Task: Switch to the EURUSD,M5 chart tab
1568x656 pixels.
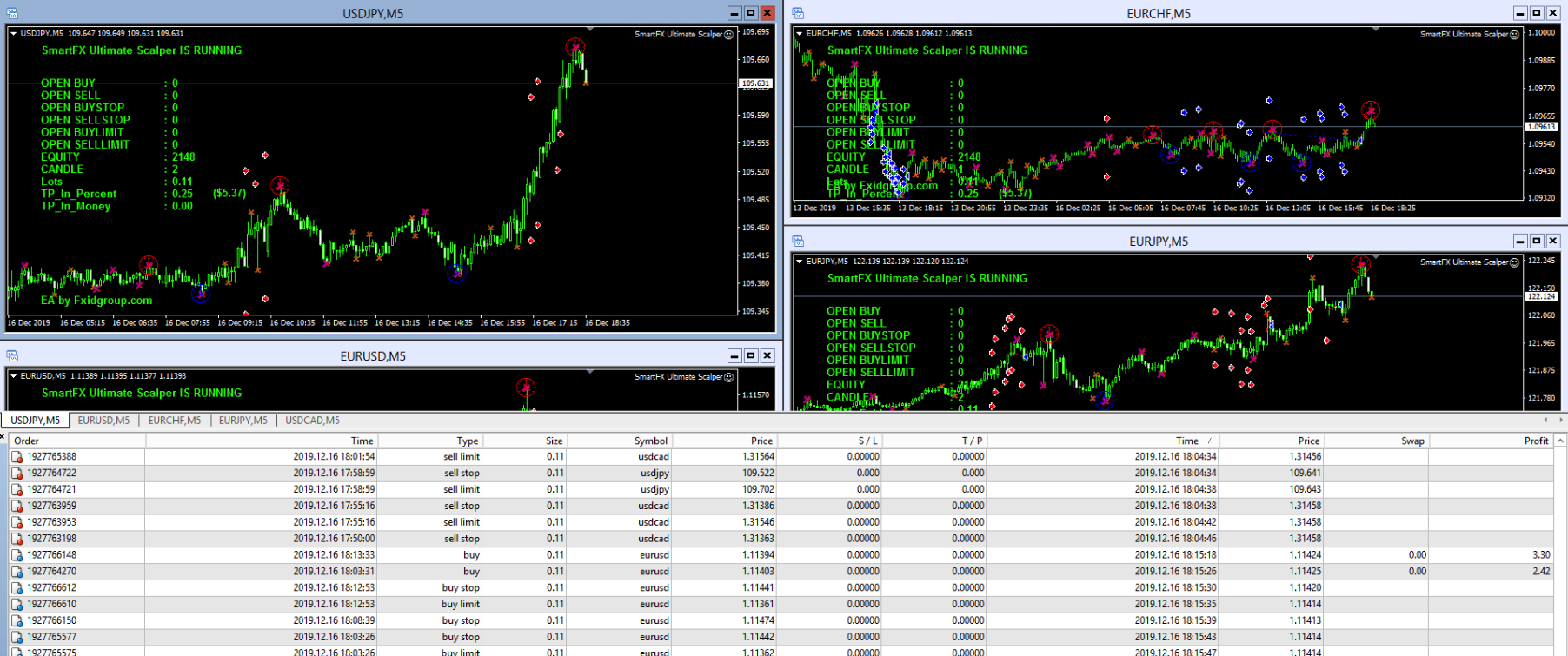Action: (x=103, y=421)
